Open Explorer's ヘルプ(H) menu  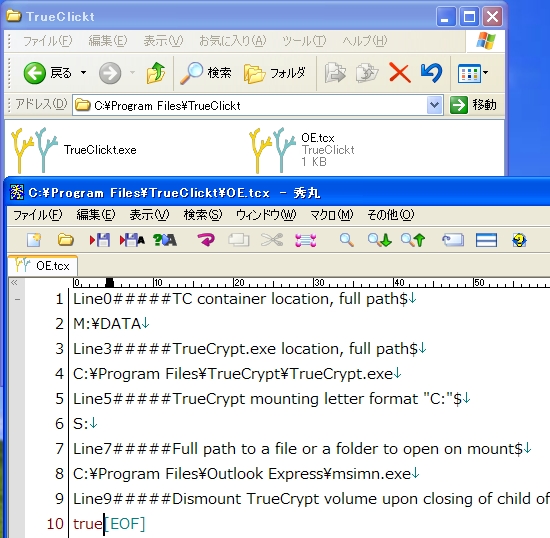(x=365, y=41)
